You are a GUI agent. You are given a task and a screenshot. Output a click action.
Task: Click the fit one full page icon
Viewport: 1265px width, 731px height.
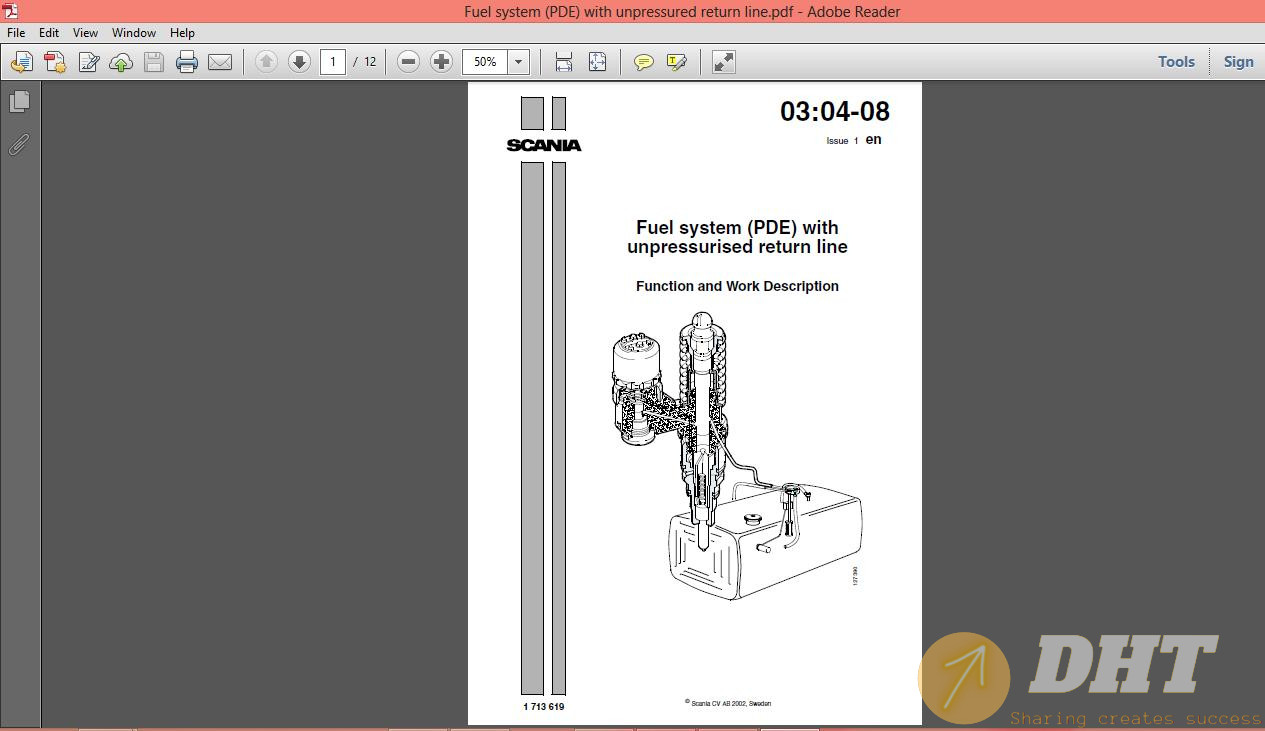tap(597, 62)
